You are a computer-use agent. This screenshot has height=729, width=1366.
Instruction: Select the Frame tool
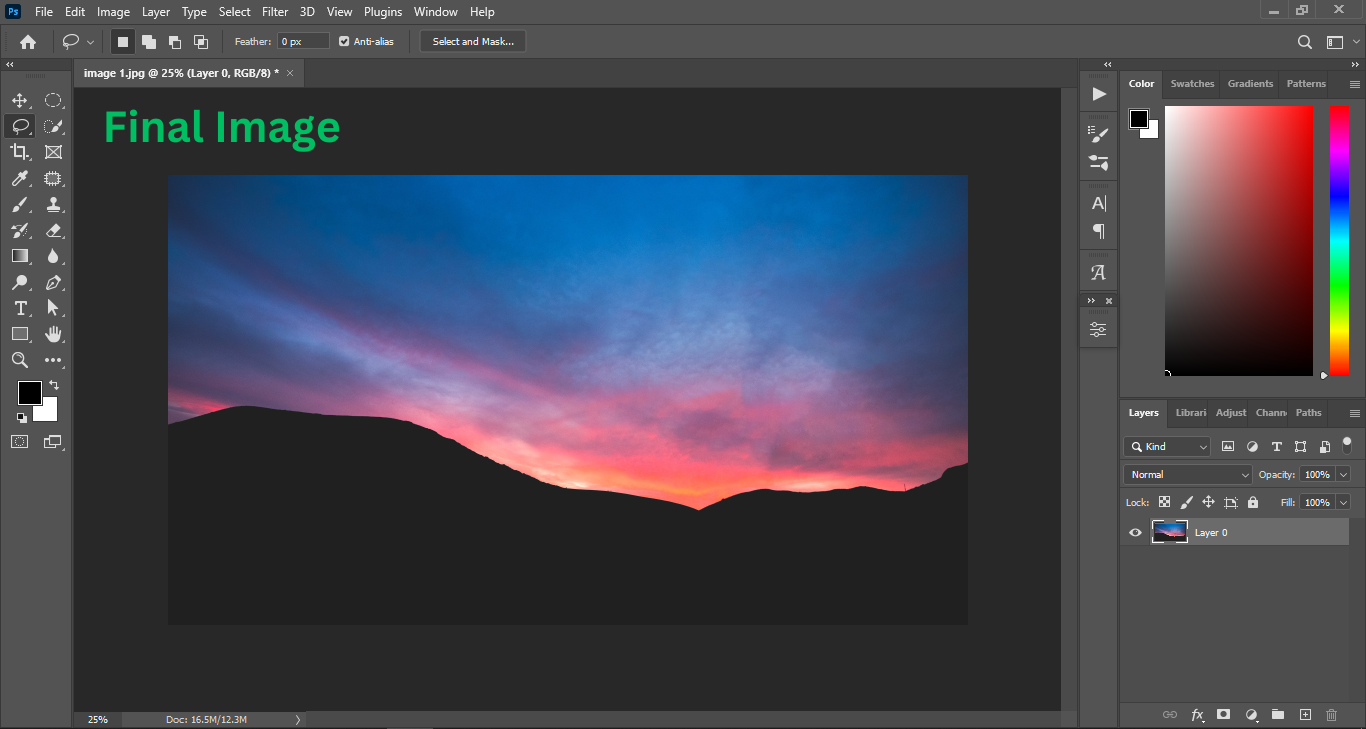click(x=53, y=152)
